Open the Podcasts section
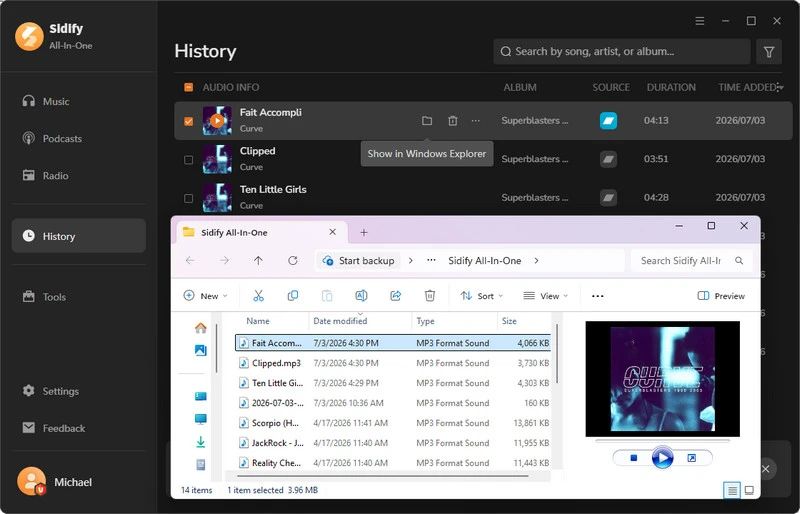Screen dimensions: 800x514 pos(52,138)
